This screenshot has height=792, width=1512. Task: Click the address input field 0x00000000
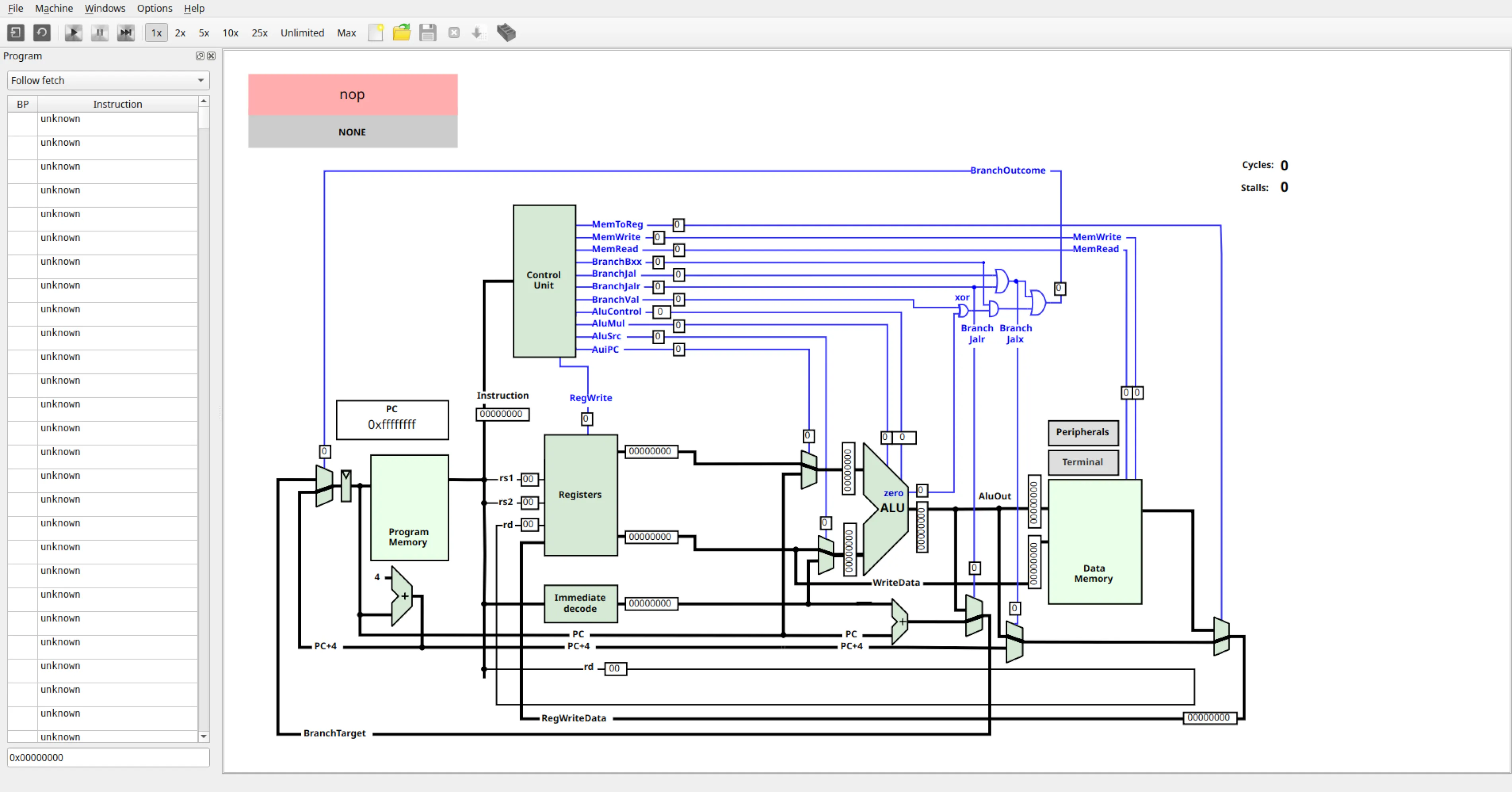[108, 757]
